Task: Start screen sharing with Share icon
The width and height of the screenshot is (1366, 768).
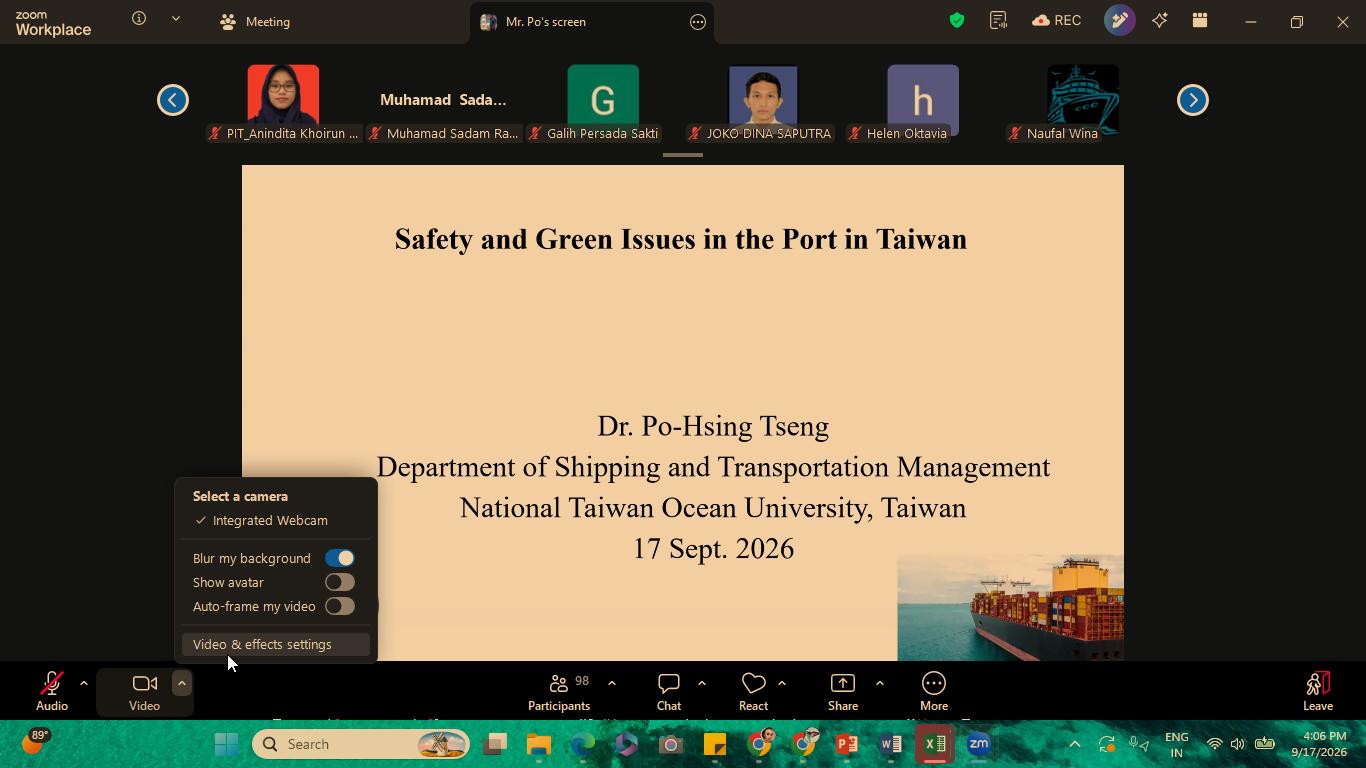Action: [x=843, y=684]
